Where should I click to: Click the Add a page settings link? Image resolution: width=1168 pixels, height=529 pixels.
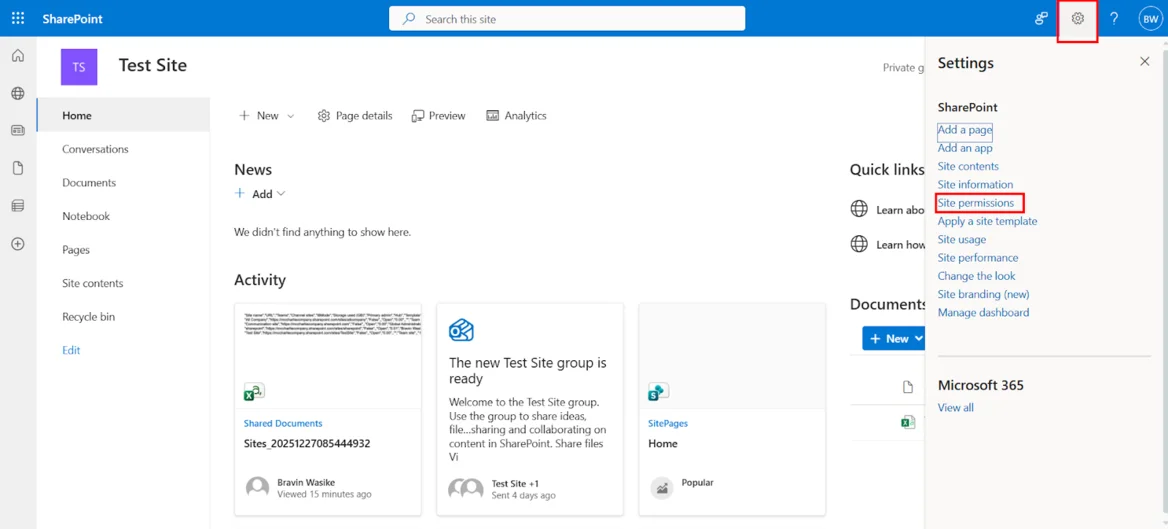coord(965,130)
